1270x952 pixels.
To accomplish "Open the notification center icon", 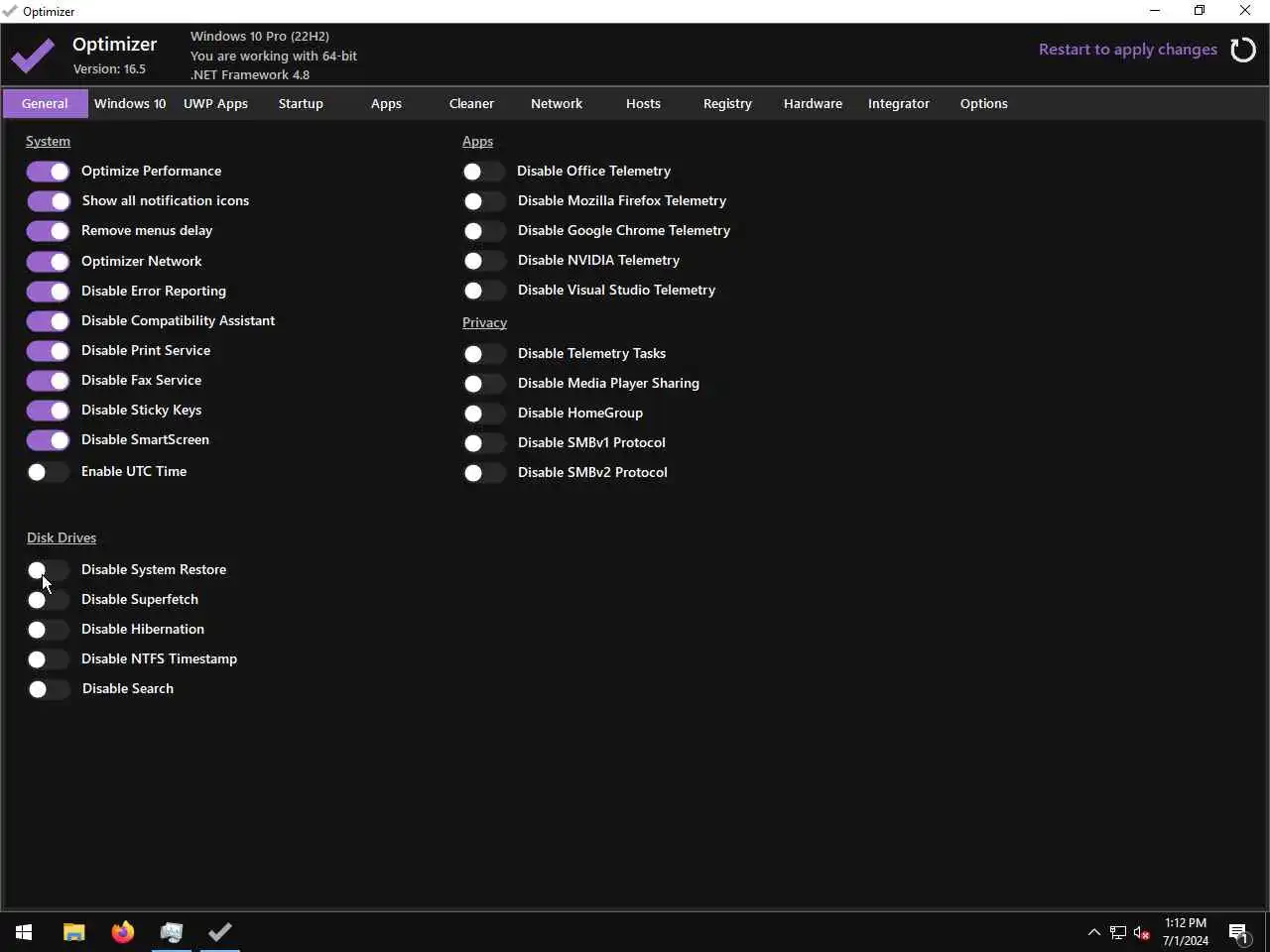I will 1238,932.
